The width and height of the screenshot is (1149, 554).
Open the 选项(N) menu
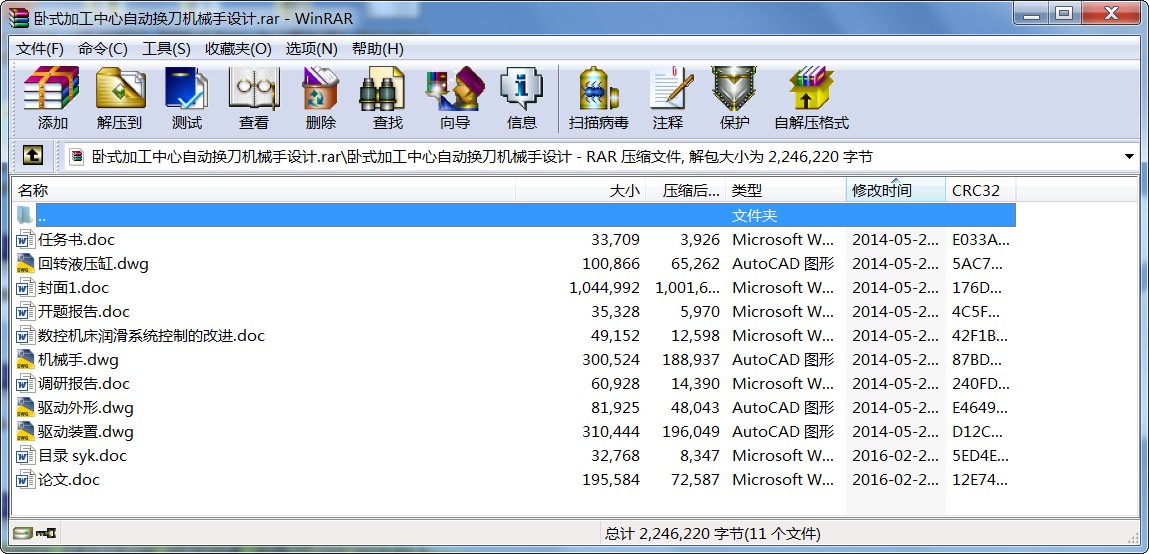311,49
